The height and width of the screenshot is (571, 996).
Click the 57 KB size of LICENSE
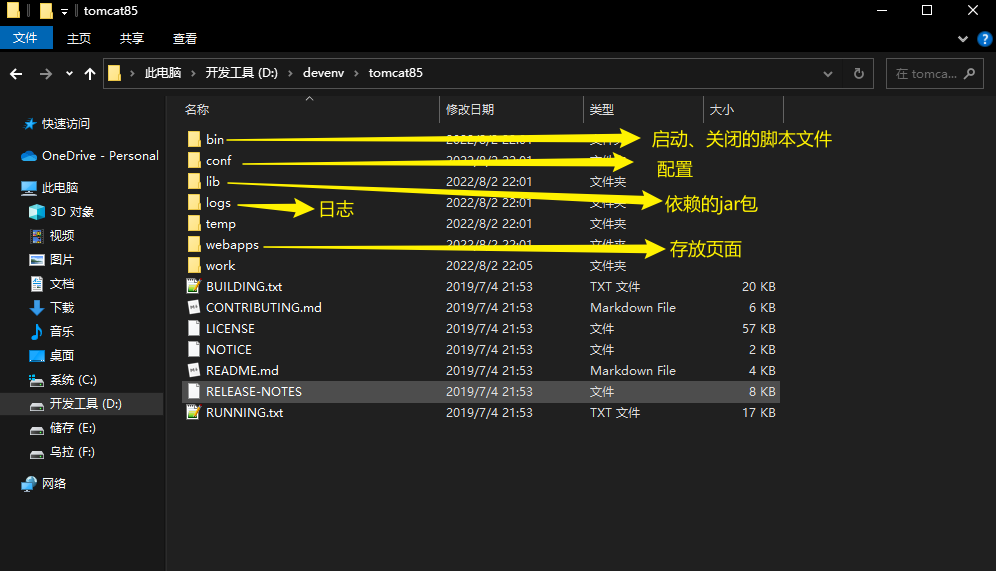click(758, 328)
